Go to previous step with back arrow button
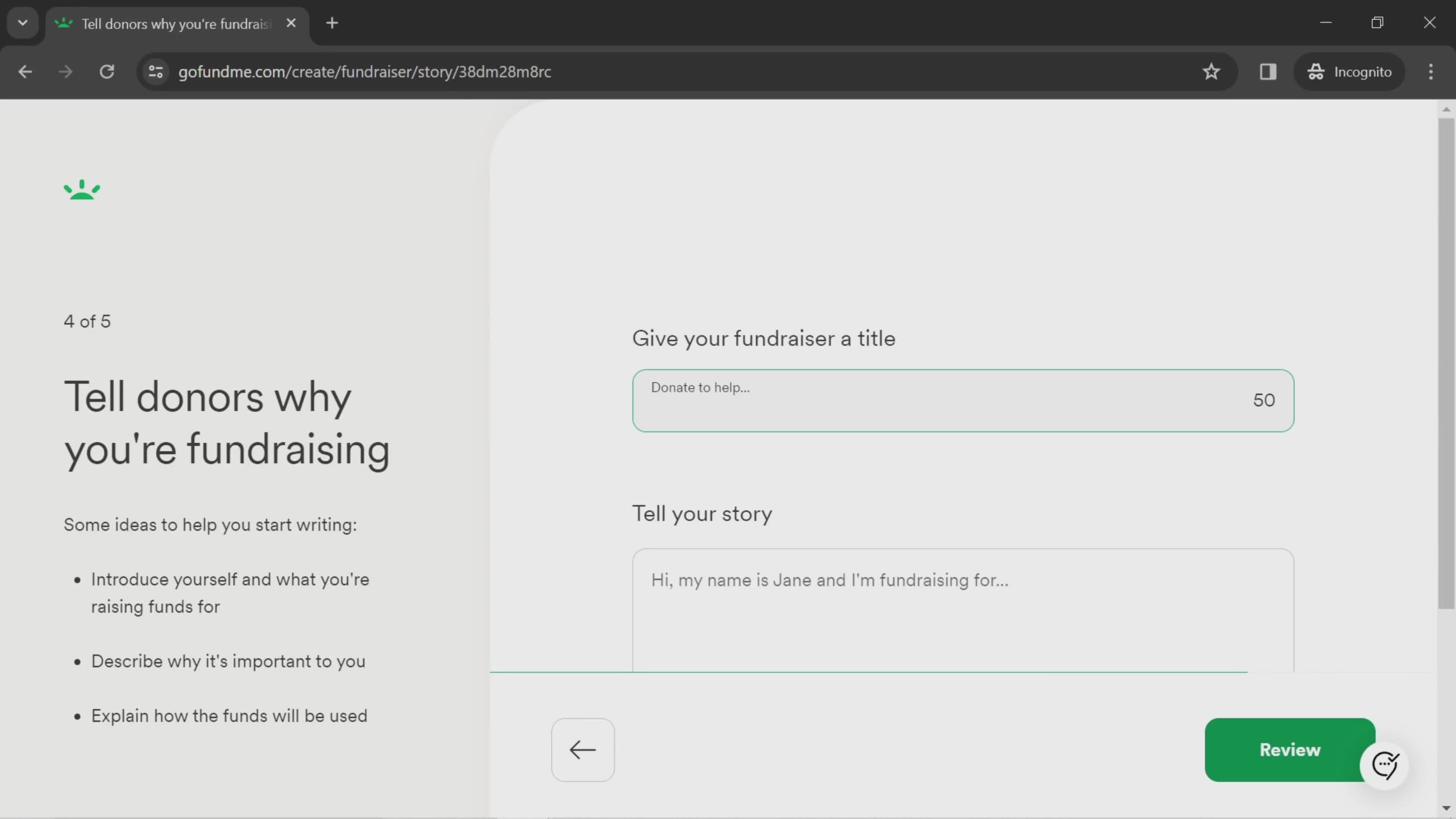1456x819 pixels. pyautogui.click(x=583, y=750)
